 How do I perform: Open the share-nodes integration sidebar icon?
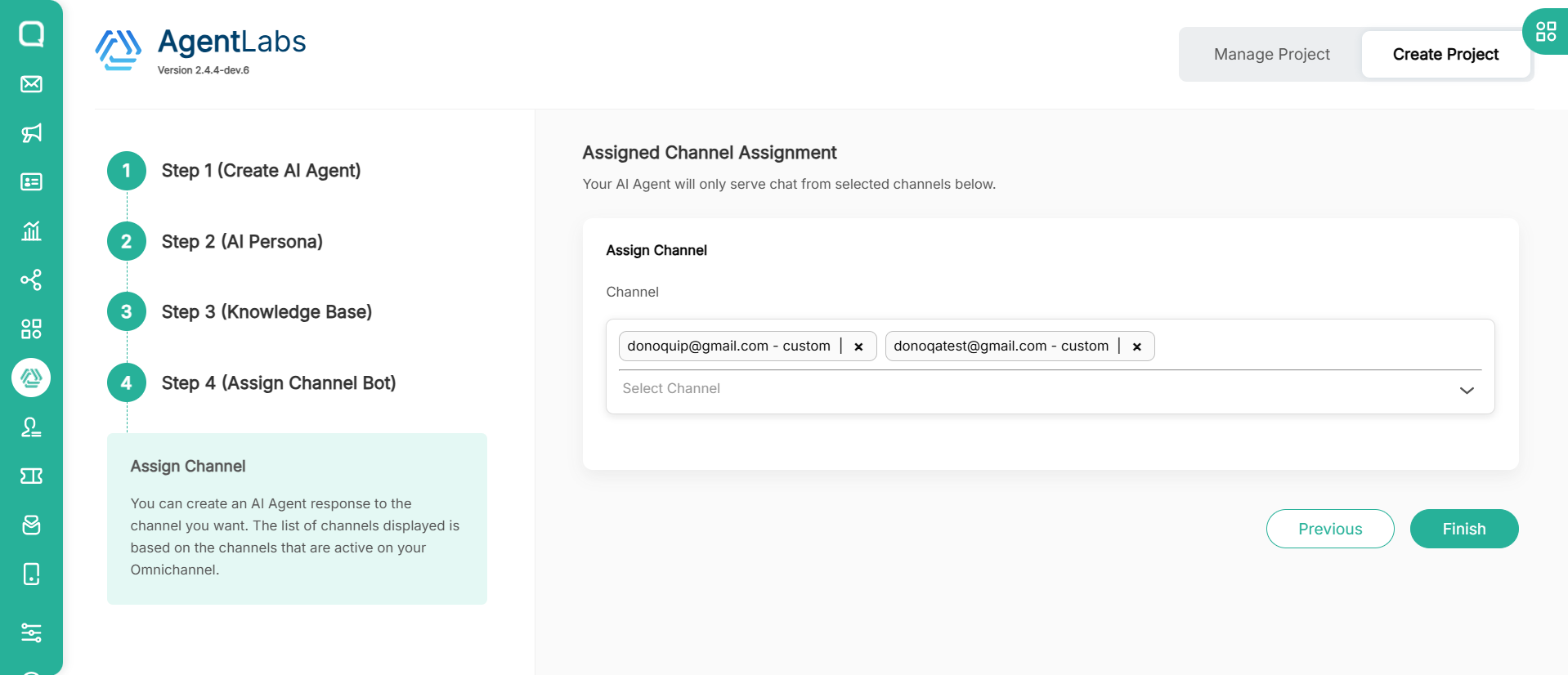(x=31, y=280)
